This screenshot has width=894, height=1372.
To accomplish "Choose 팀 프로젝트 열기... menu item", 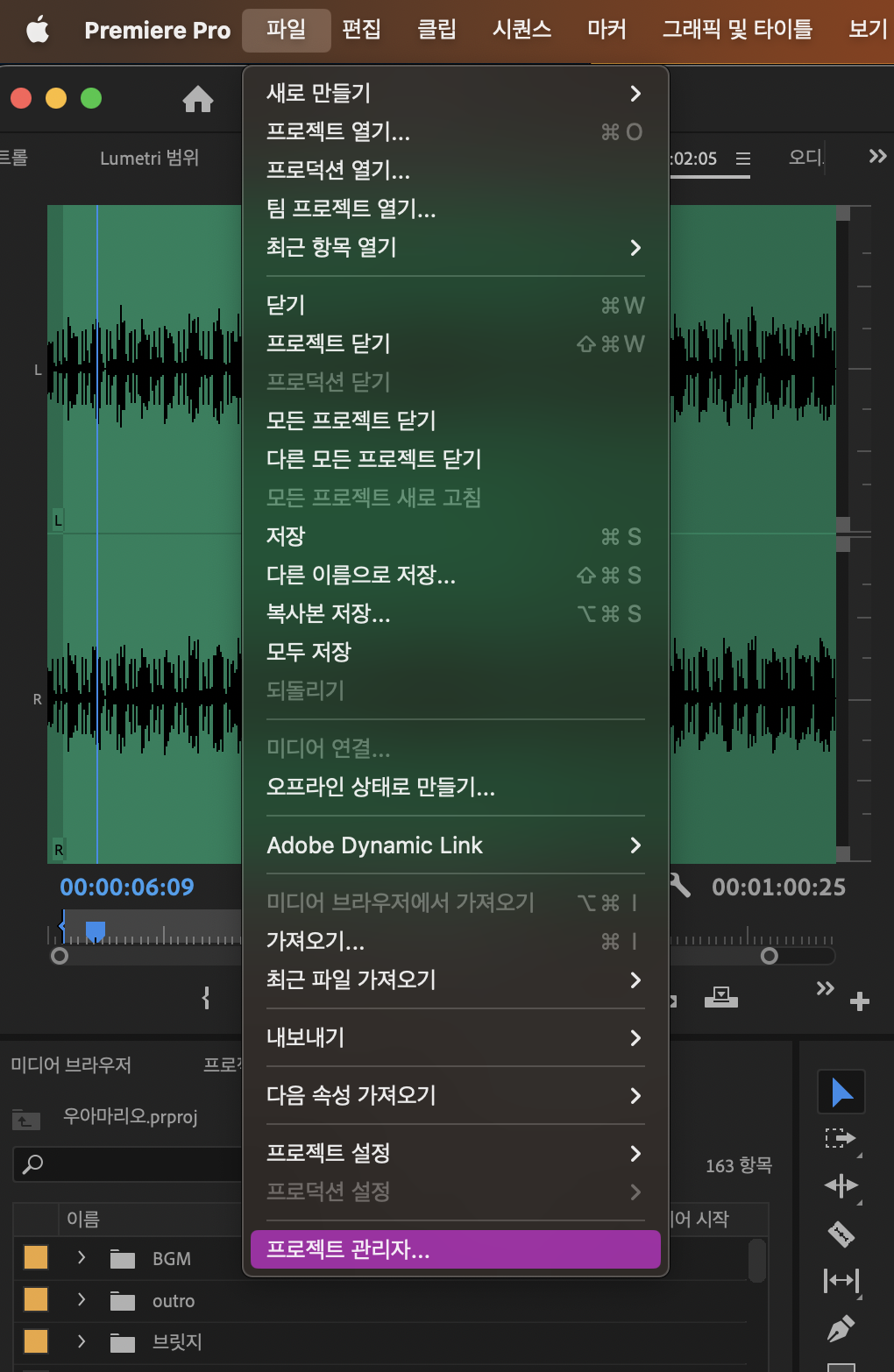I will point(455,209).
